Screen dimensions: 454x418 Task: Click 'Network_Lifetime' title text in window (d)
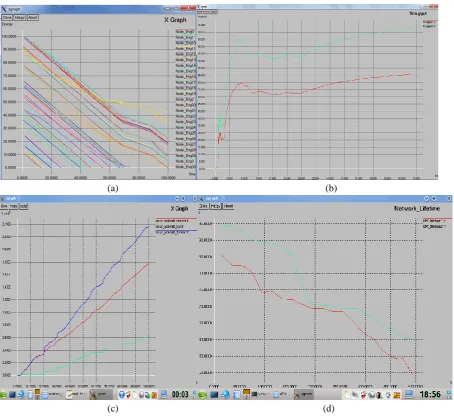[x=417, y=208]
